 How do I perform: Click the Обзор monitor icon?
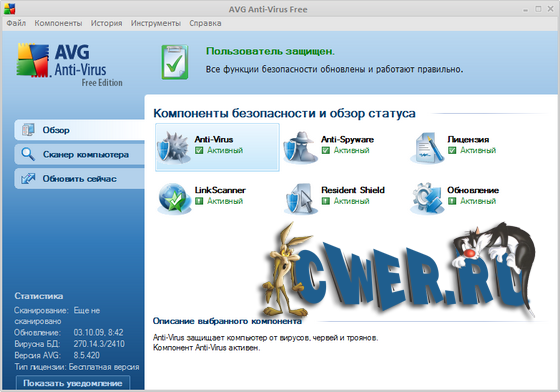coord(28,130)
